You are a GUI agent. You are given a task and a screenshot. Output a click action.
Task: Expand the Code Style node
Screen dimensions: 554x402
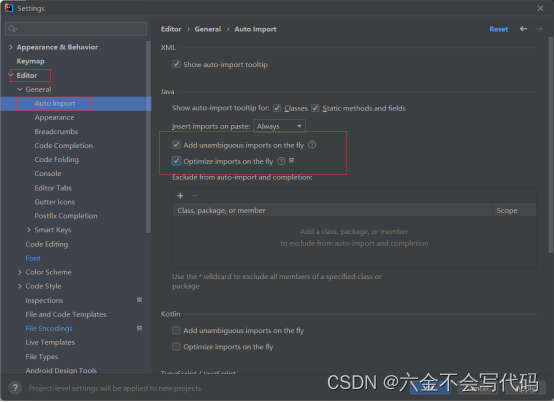pyautogui.click(x=20, y=286)
